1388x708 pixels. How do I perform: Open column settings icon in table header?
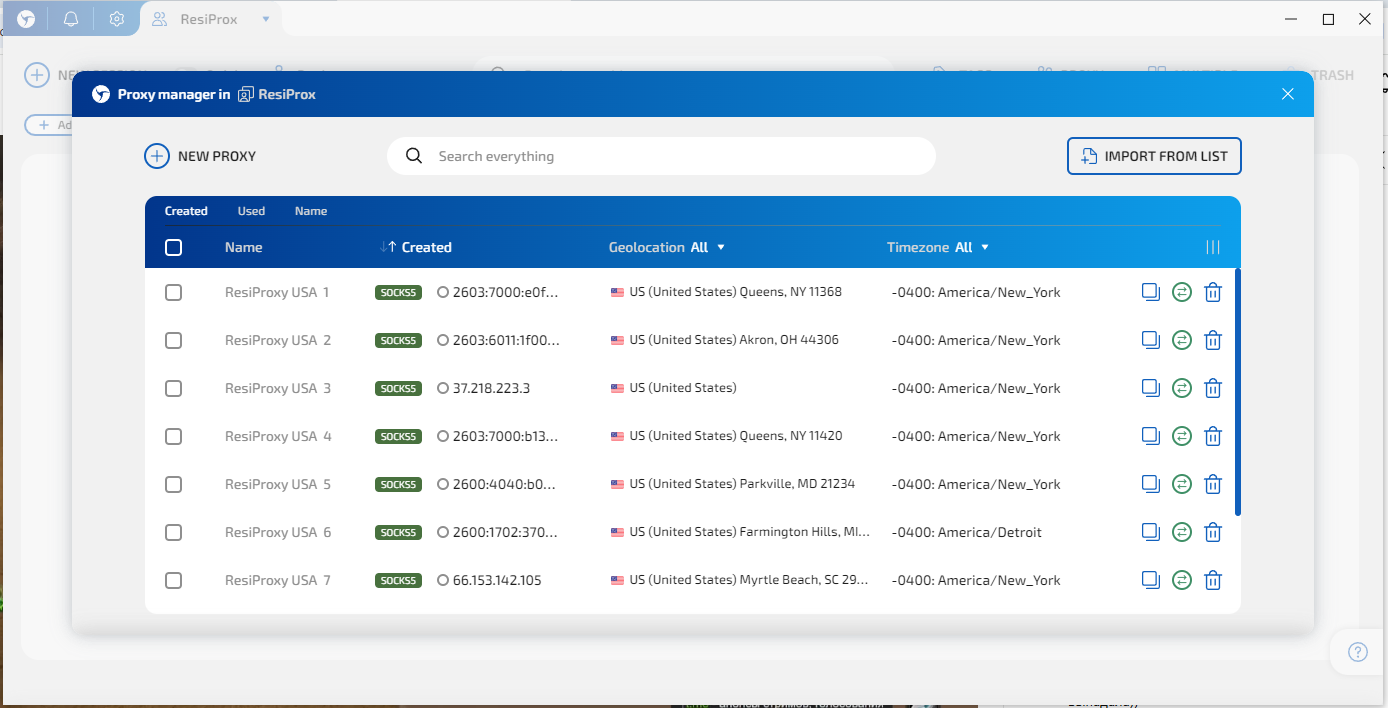click(1213, 247)
